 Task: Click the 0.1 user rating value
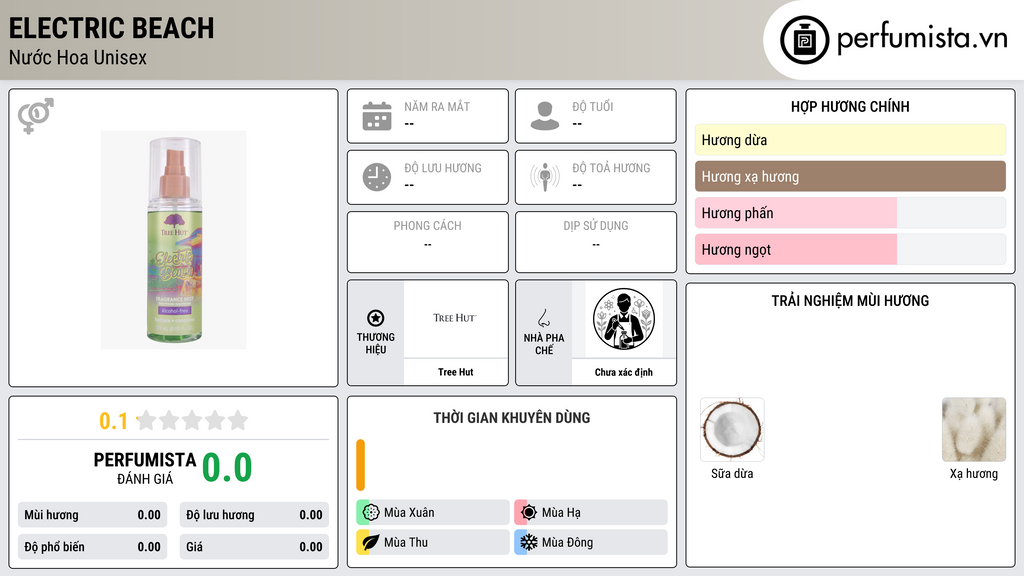coord(114,421)
